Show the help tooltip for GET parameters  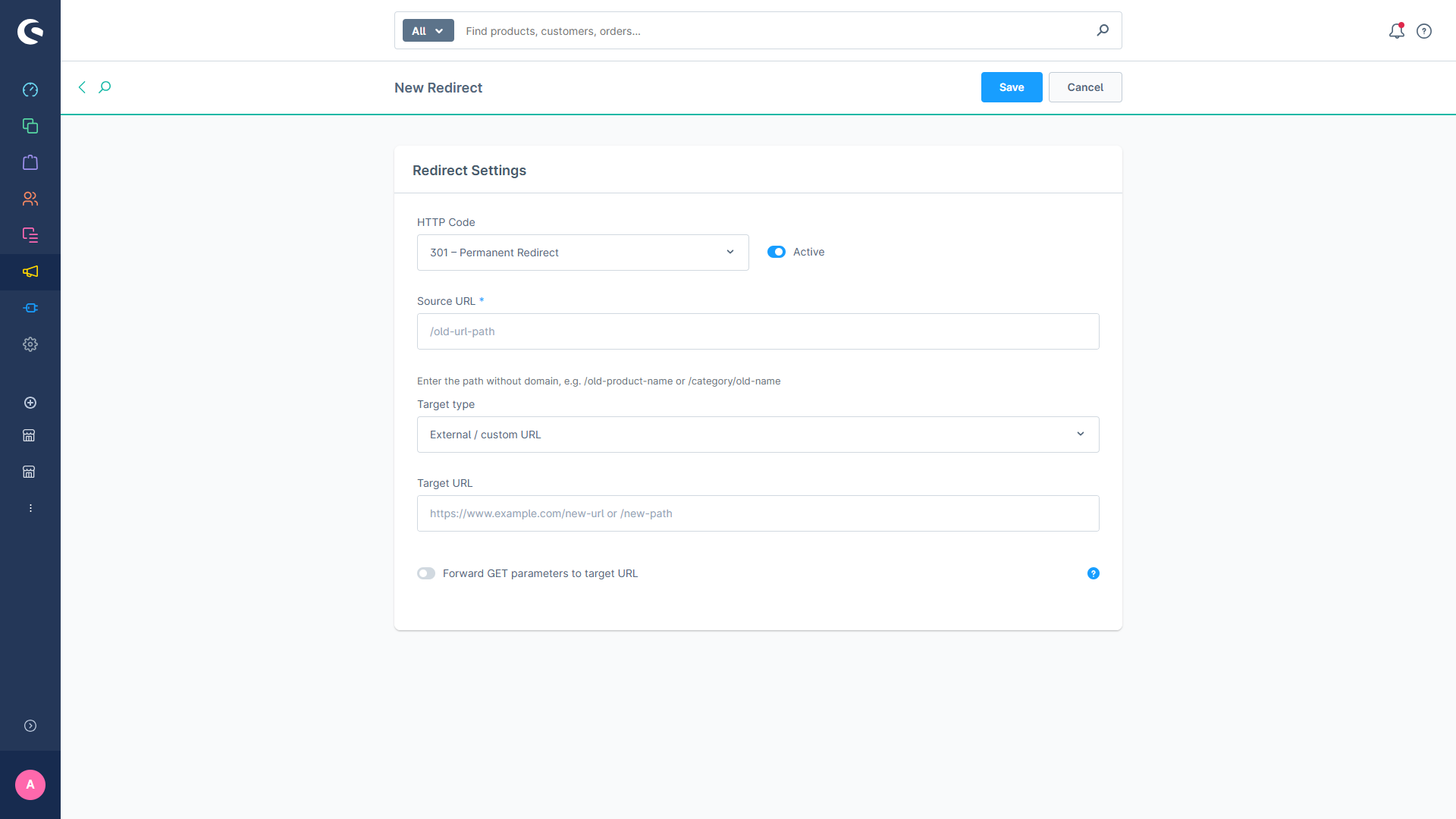(x=1093, y=573)
